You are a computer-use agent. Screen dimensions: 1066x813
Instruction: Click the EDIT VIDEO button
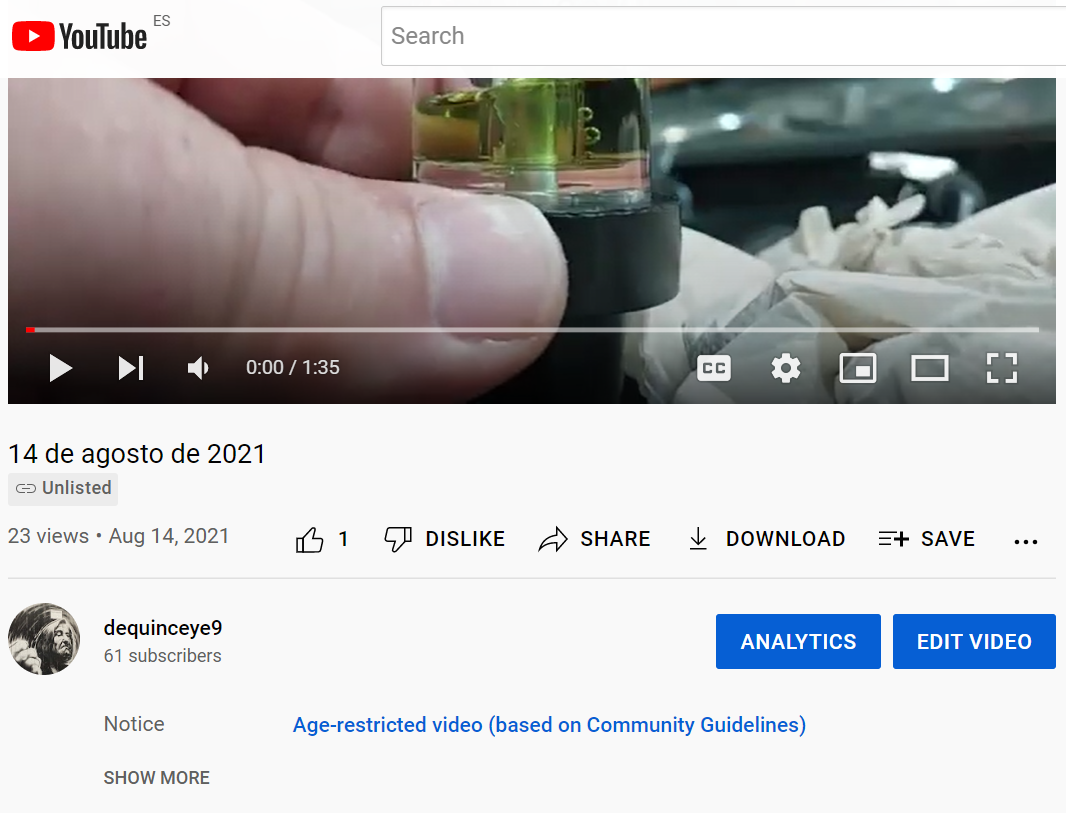974,642
